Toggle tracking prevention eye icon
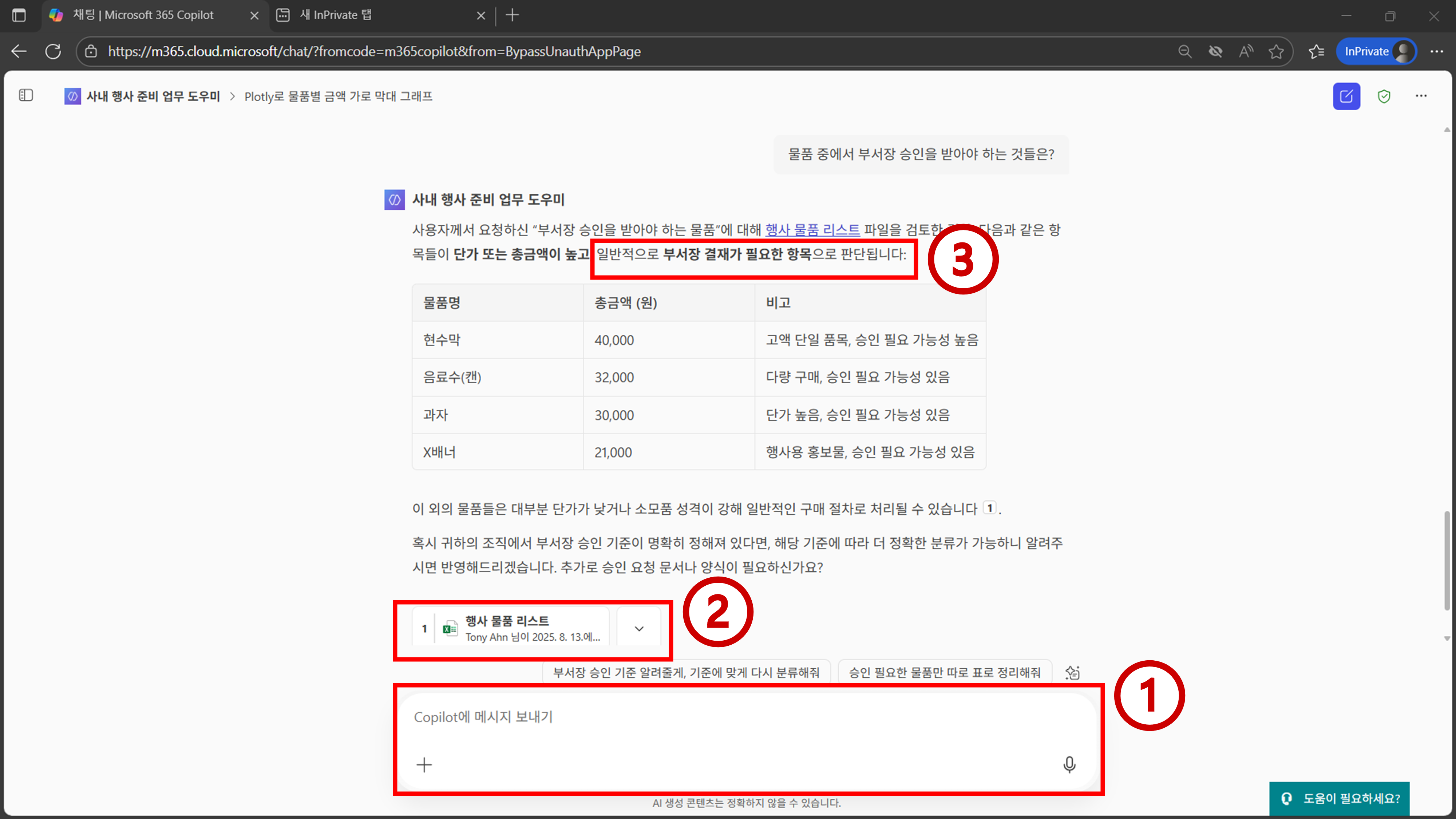This screenshot has height=819, width=1456. pyautogui.click(x=1215, y=51)
